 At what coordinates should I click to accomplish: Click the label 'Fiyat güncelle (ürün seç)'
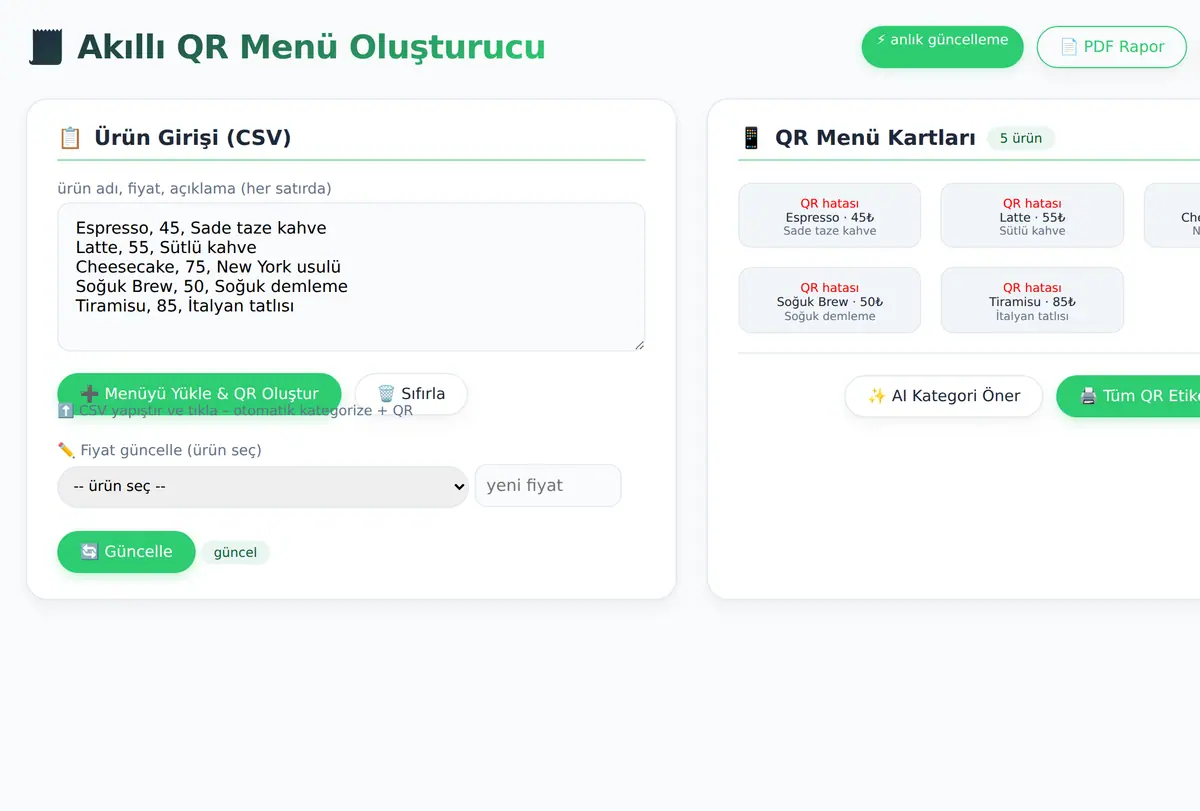pyautogui.click(x=160, y=450)
